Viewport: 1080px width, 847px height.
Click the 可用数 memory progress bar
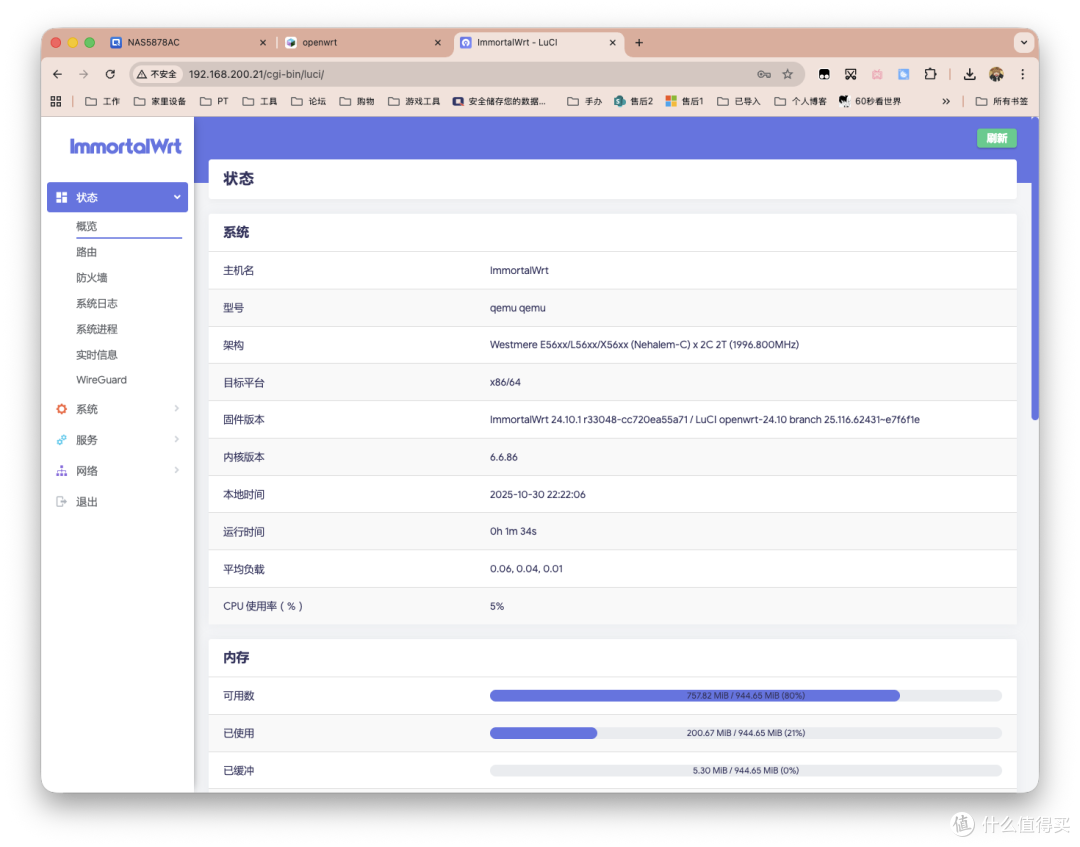click(745, 696)
